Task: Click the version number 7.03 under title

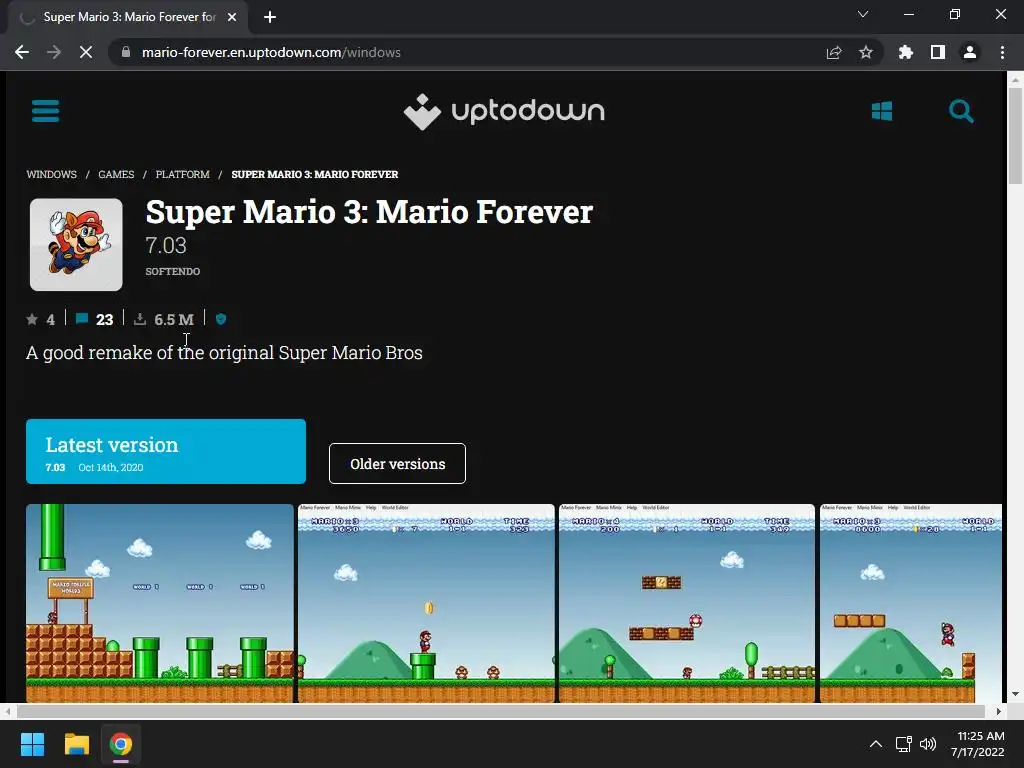Action: pos(166,246)
